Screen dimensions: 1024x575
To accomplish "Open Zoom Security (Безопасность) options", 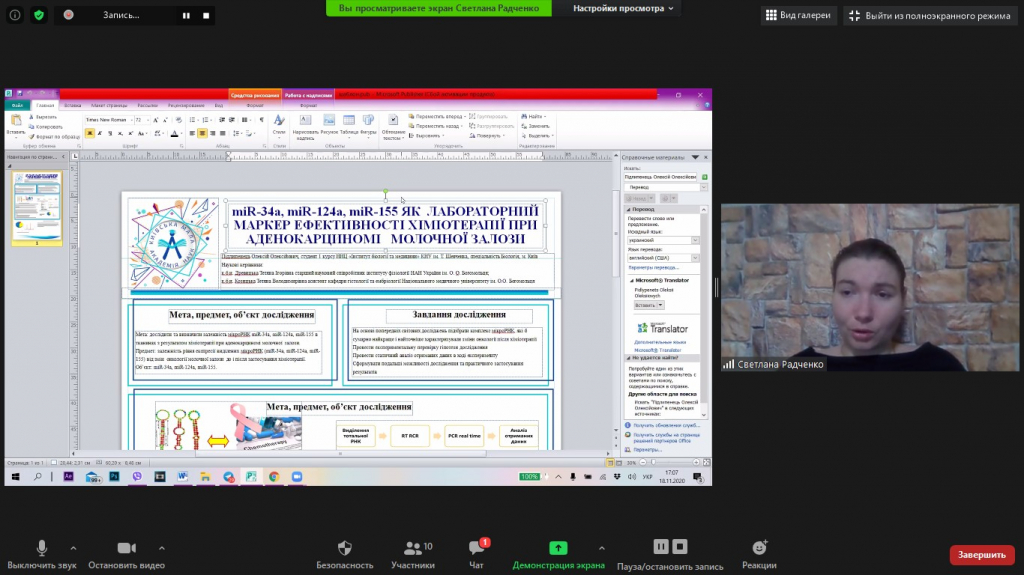I will 345,555.
